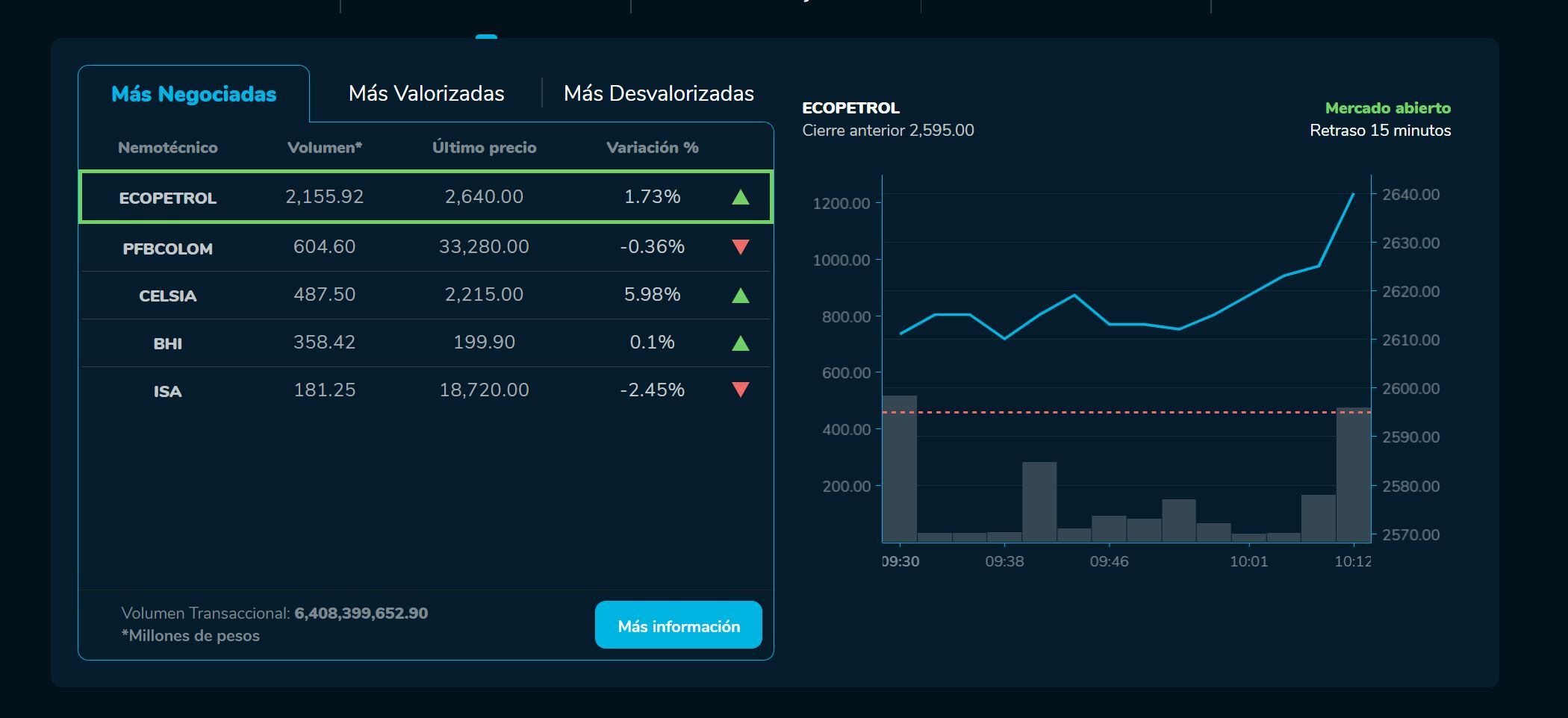Viewport: 1568px width, 718px height.
Task: Click the 10:12 volume bar in chart
Action: tap(1353, 478)
